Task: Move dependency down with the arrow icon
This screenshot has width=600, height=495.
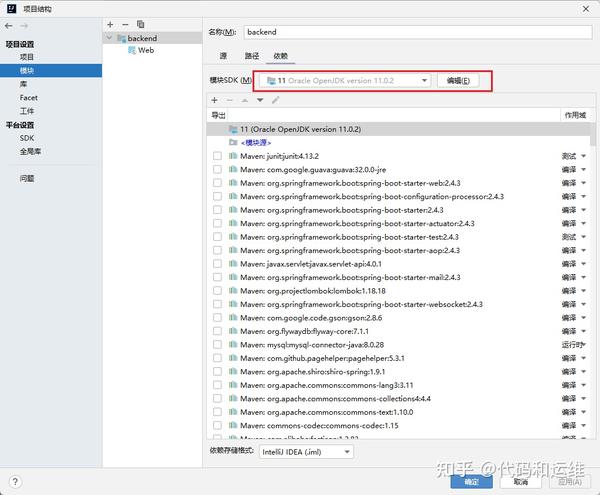Action: [x=260, y=100]
